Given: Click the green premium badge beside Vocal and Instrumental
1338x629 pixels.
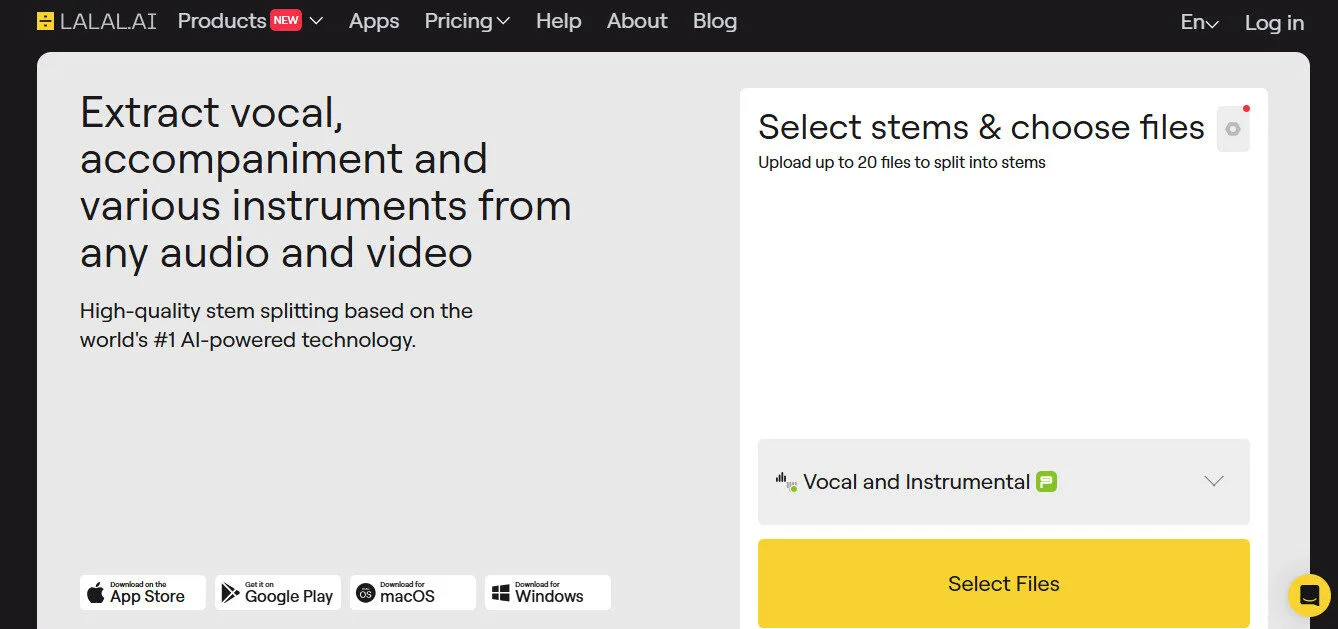Looking at the screenshot, I should [1047, 482].
